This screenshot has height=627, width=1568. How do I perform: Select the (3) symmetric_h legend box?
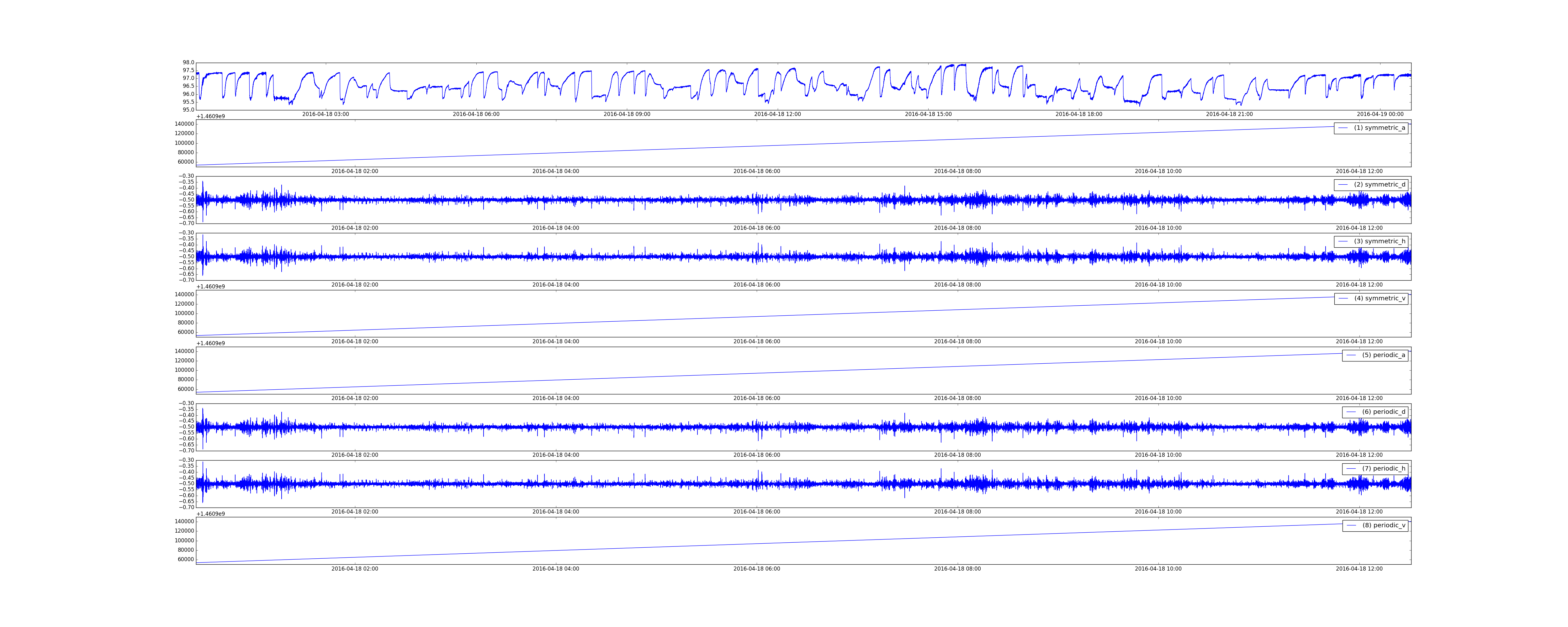[x=1371, y=242]
